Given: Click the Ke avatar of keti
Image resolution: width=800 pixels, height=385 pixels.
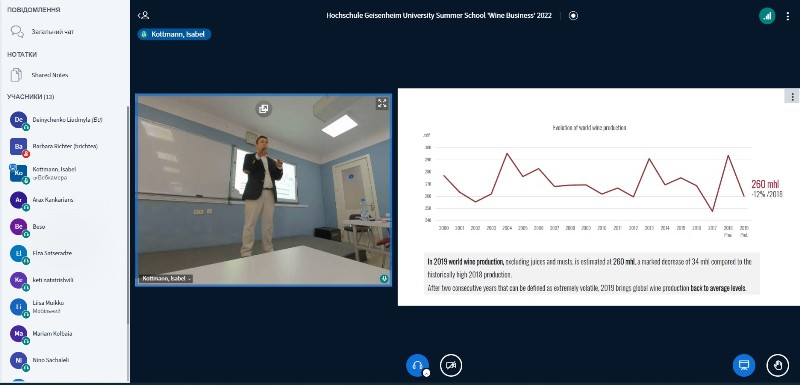Looking at the screenshot, I should coord(18,280).
